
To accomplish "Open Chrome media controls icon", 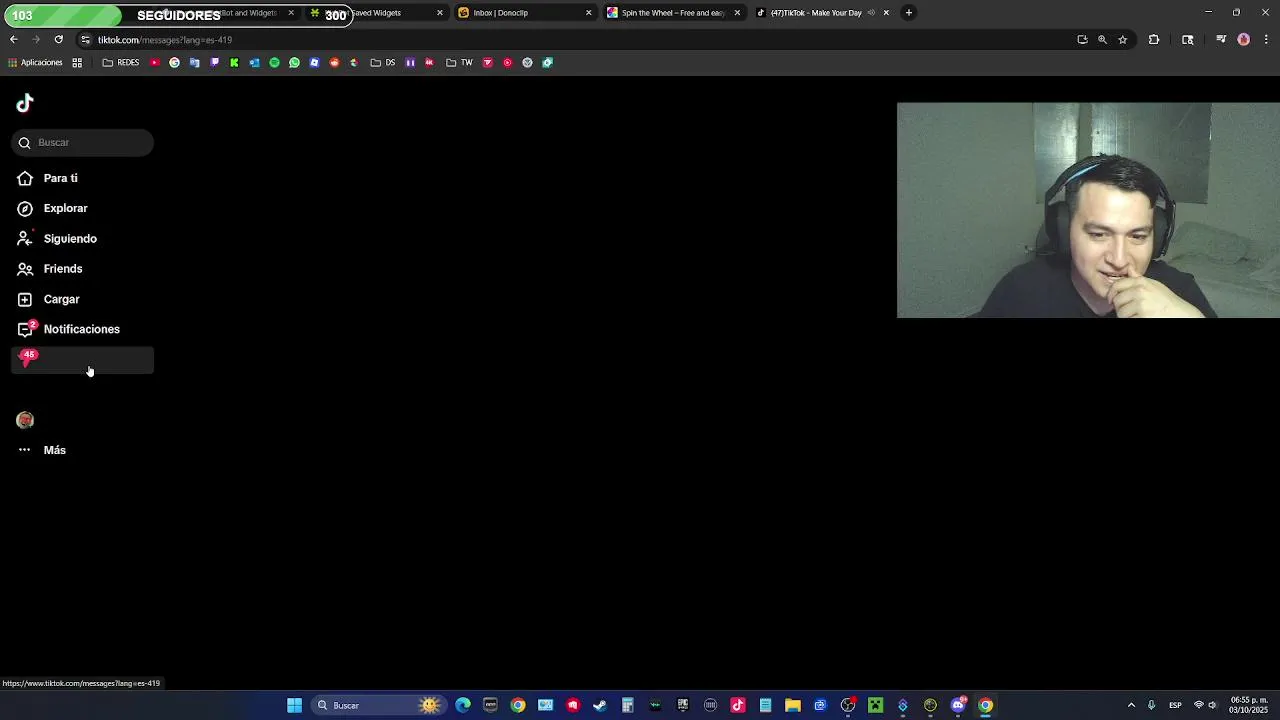I will pyautogui.click(x=1221, y=40).
